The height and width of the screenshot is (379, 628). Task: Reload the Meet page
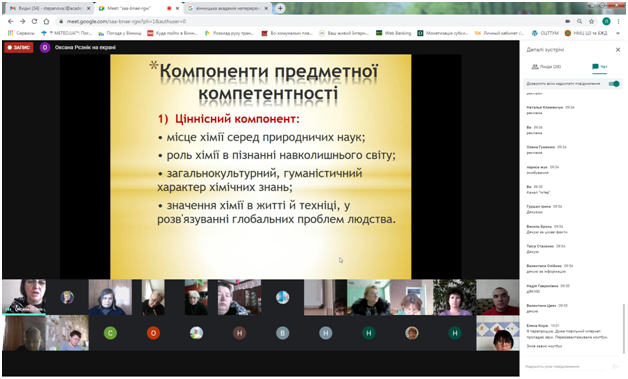(x=34, y=22)
